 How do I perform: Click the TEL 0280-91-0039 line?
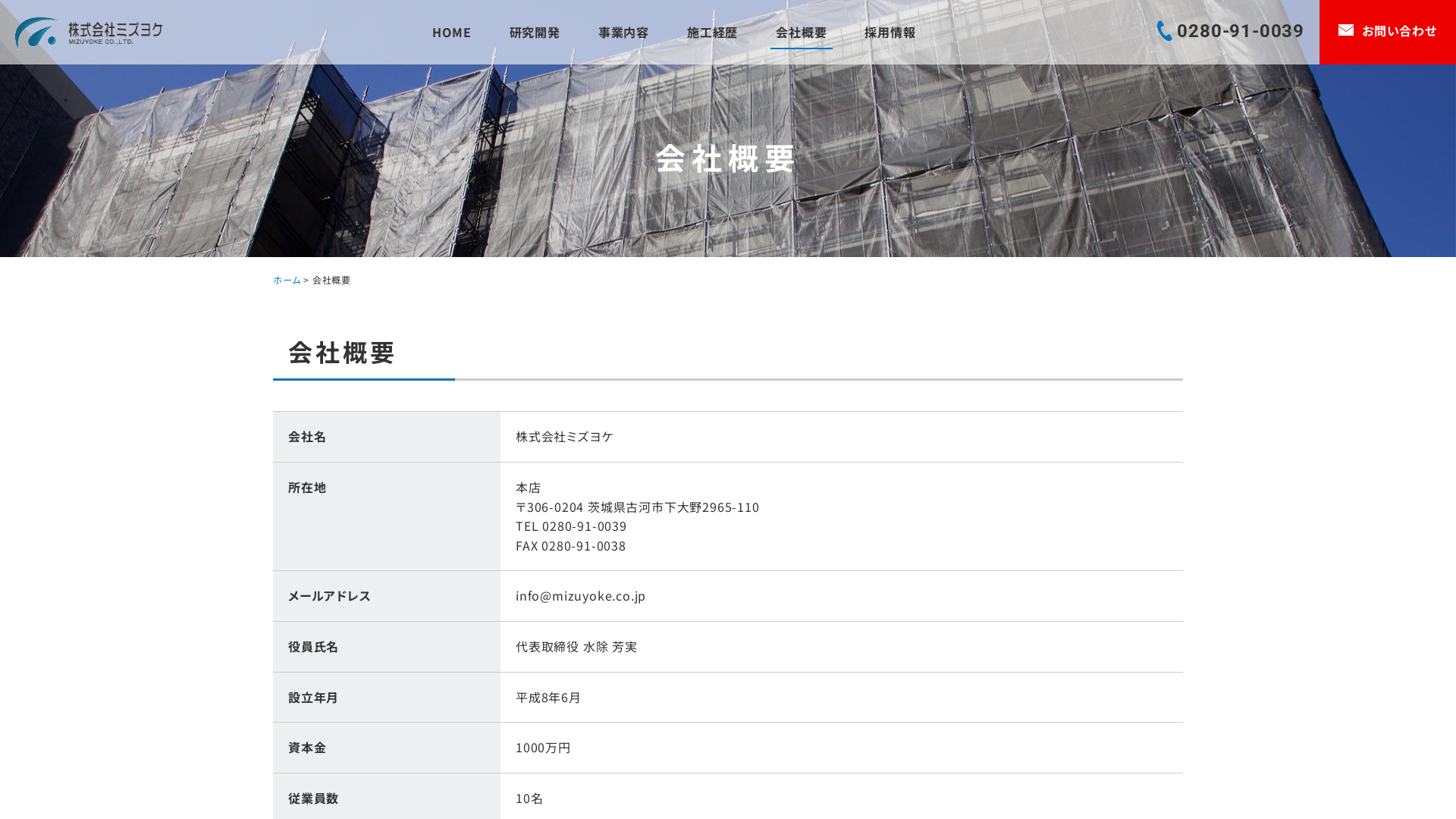pyautogui.click(x=571, y=526)
